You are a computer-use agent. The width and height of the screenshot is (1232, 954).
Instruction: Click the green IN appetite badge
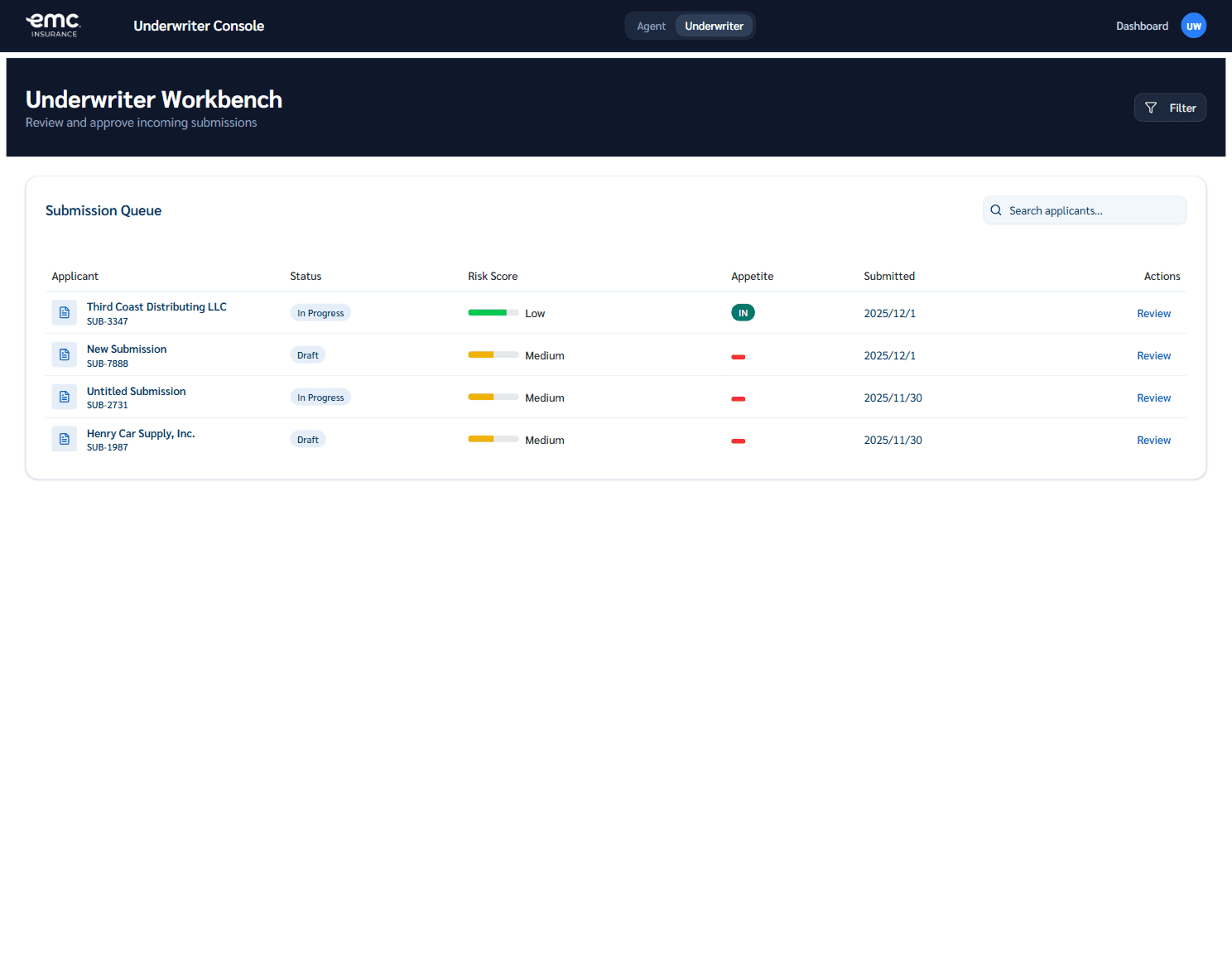tap(743, 312)
